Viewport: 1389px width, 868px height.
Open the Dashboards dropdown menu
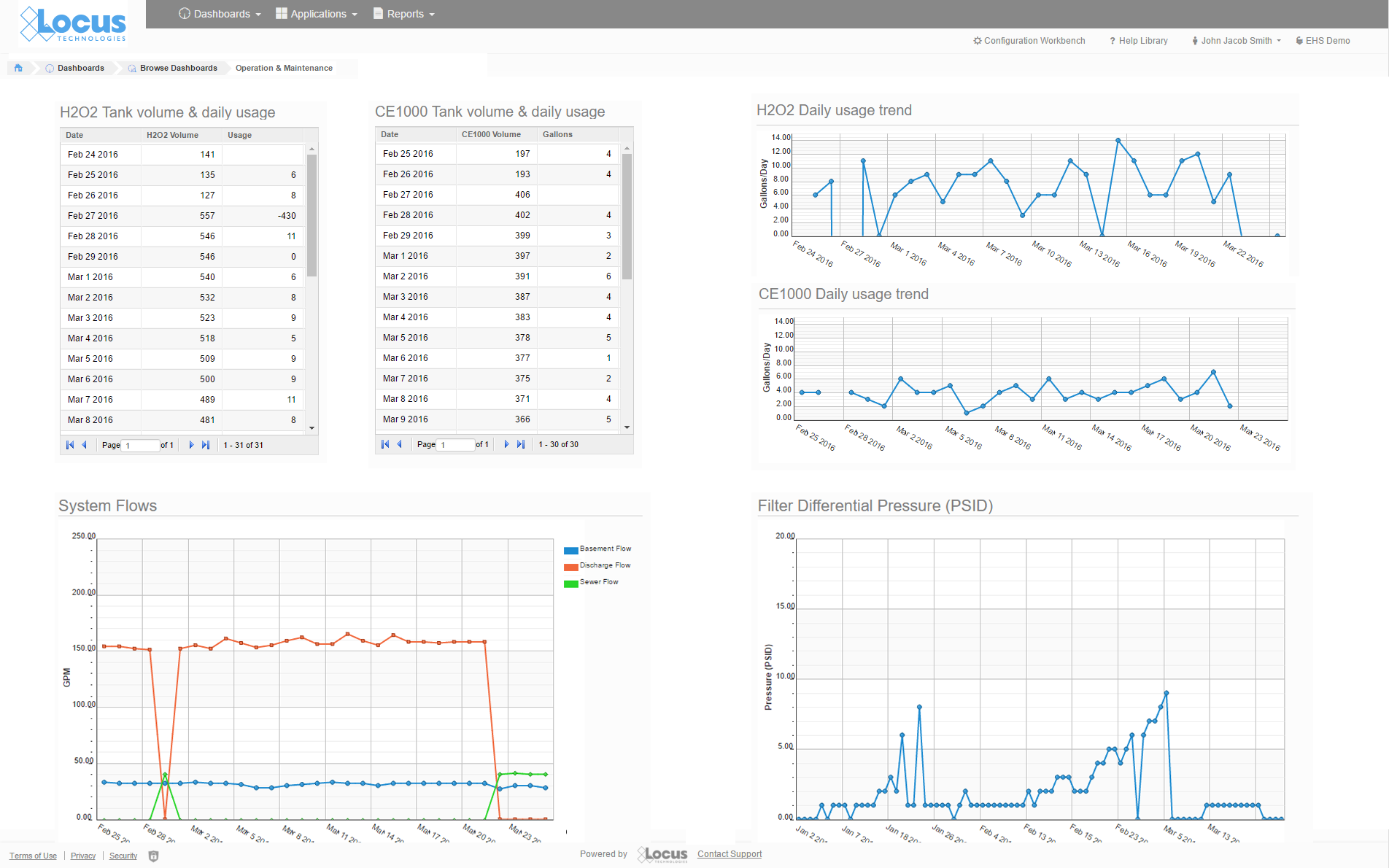(219, 13)
